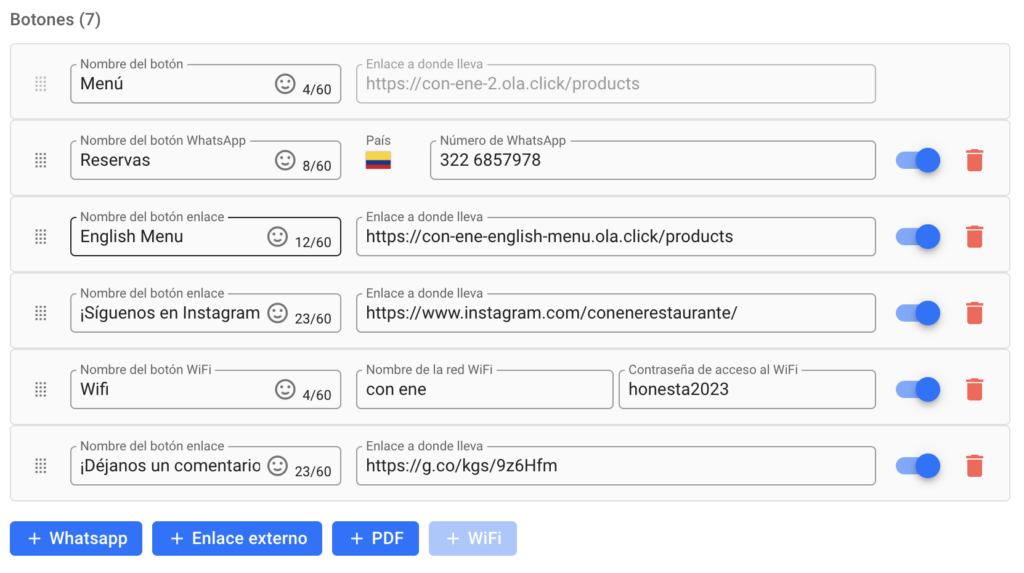
Task: Delete the Wifi button row
Action: pyautogui.click(x=974, y=389)
